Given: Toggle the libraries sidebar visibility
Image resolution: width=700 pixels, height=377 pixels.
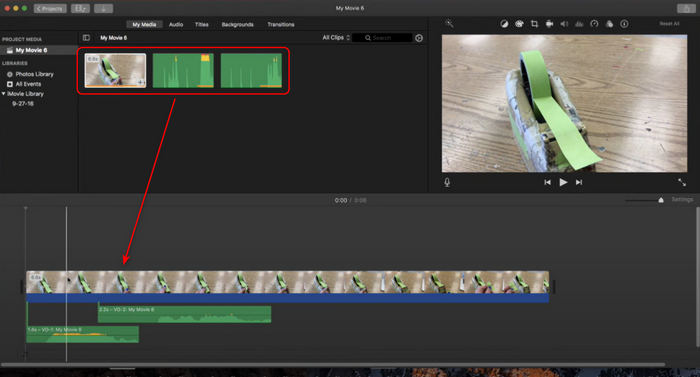Looking at the screenshot, I should [86, 38].
